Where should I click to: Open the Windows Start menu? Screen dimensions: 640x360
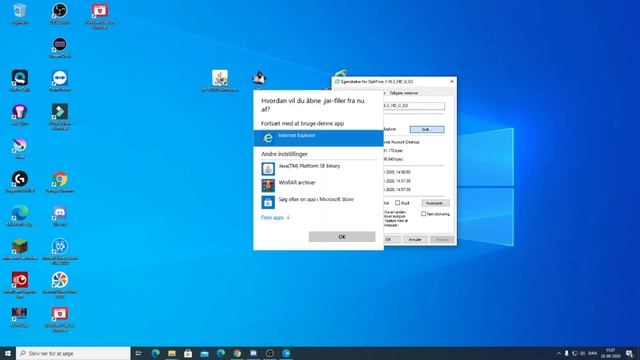[8, 353]
